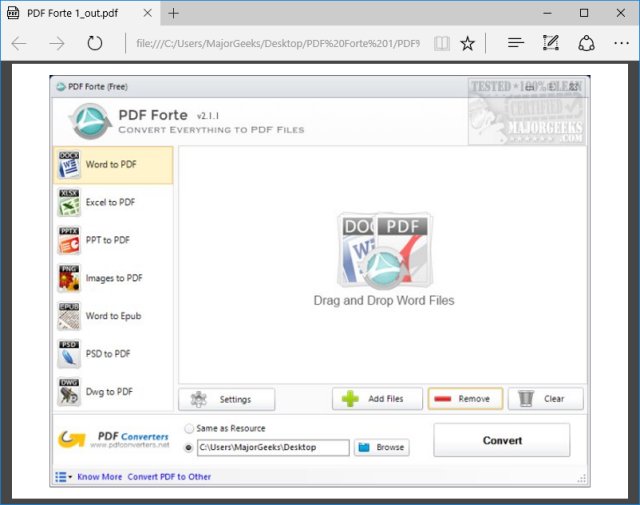
Task: Select the Same as Resource radio button
Action: (x=189, y=429)
